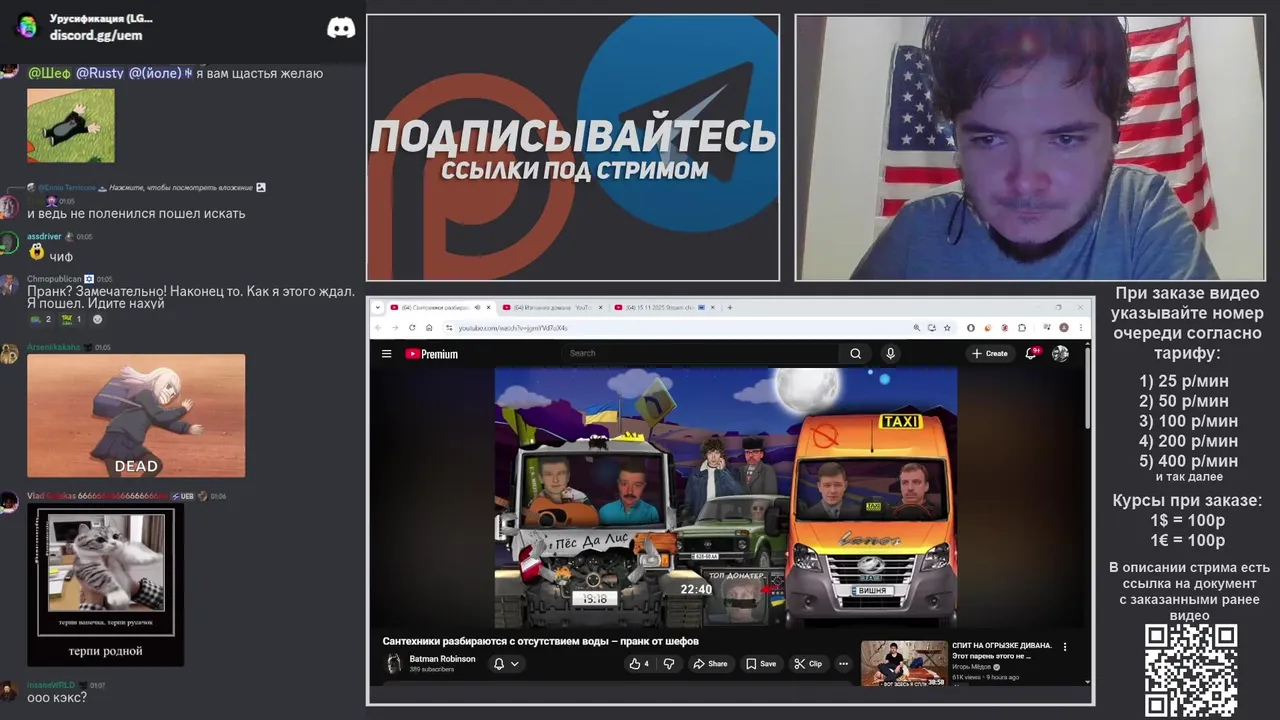
Task: Open YouTube notifications bell with 9+ badge
Action: coord(1032,353)
